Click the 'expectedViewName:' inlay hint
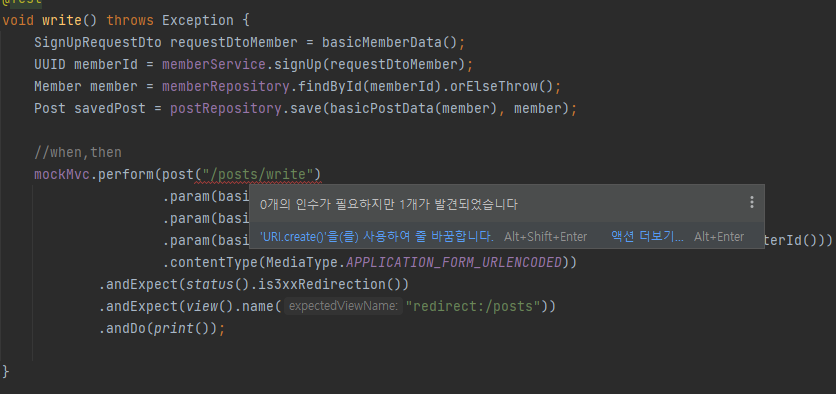Image resolution: width=836 pixels, height=394 pixels. click(x=344, y=306)
